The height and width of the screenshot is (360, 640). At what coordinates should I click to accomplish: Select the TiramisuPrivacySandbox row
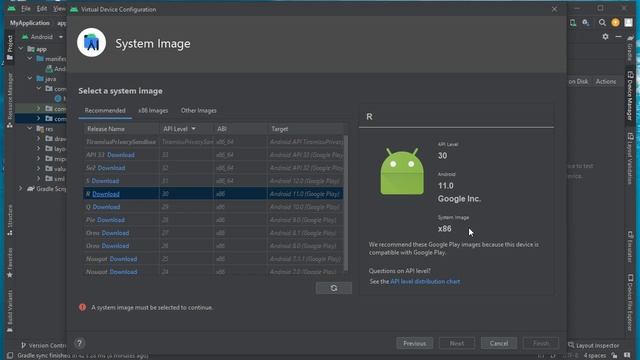213,142
